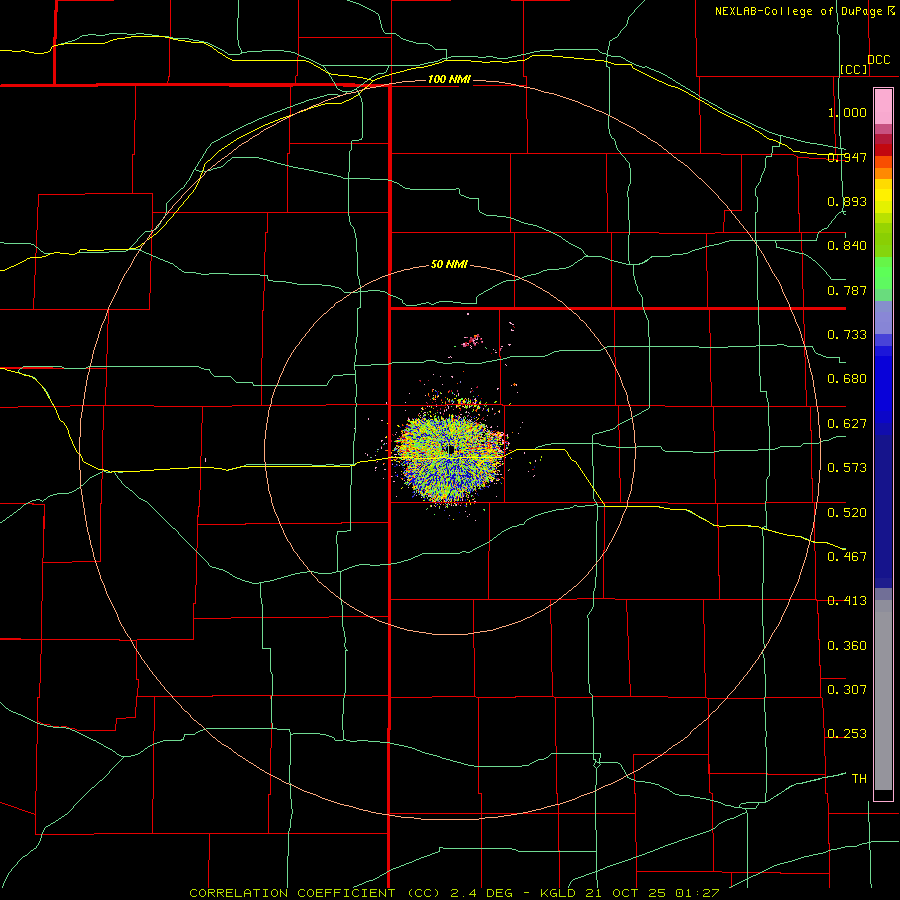Click the [CC] units label above the scale
Viewport: 900px width, 900px height.
click(x=854, y=69)
